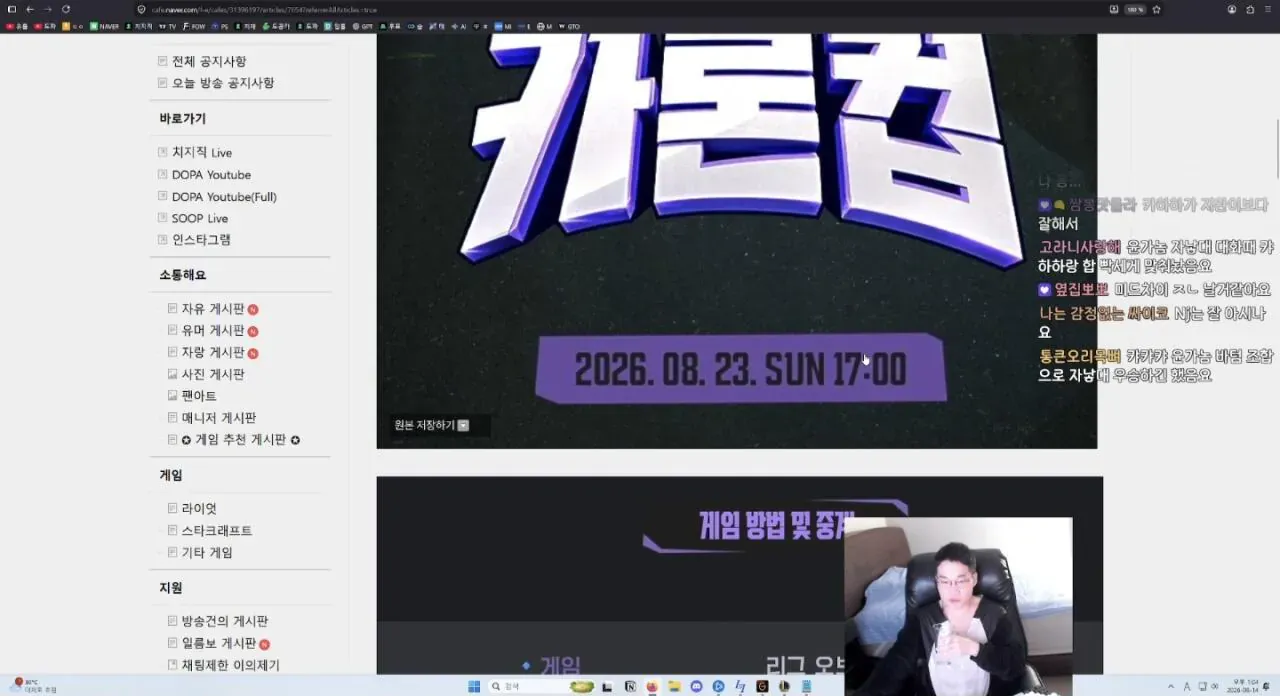Screen dimensions: 1280x696
Task: Open the GTO bookmark in the bookmarks bar
Action: [569, 26]
